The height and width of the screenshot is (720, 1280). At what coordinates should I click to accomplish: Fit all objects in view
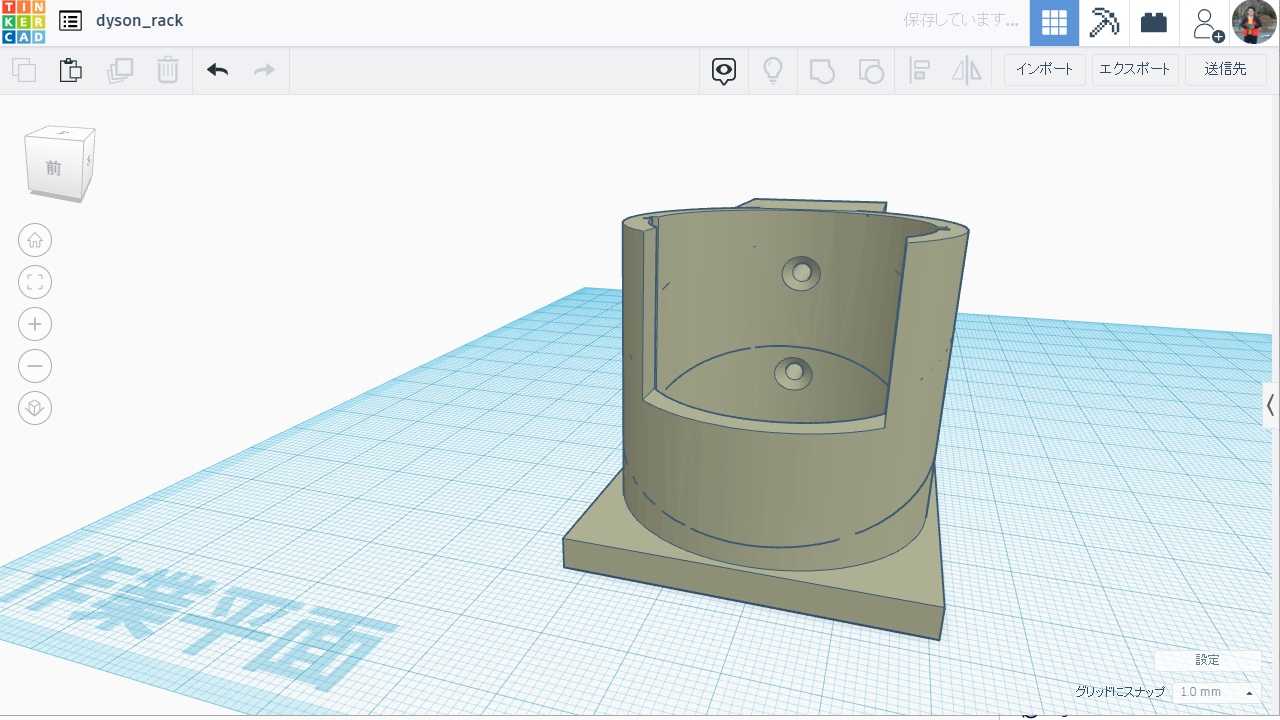pos(35,282)
